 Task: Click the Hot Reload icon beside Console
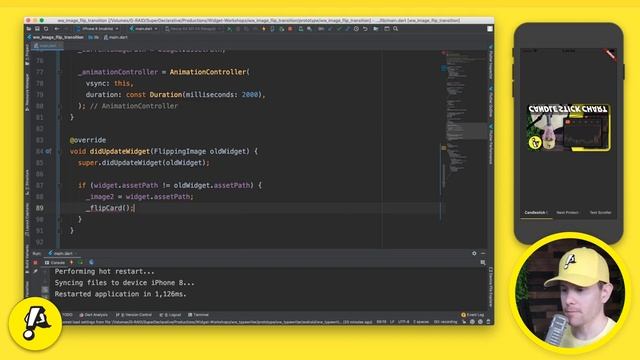pyautogui.click(x=72, y=262)
